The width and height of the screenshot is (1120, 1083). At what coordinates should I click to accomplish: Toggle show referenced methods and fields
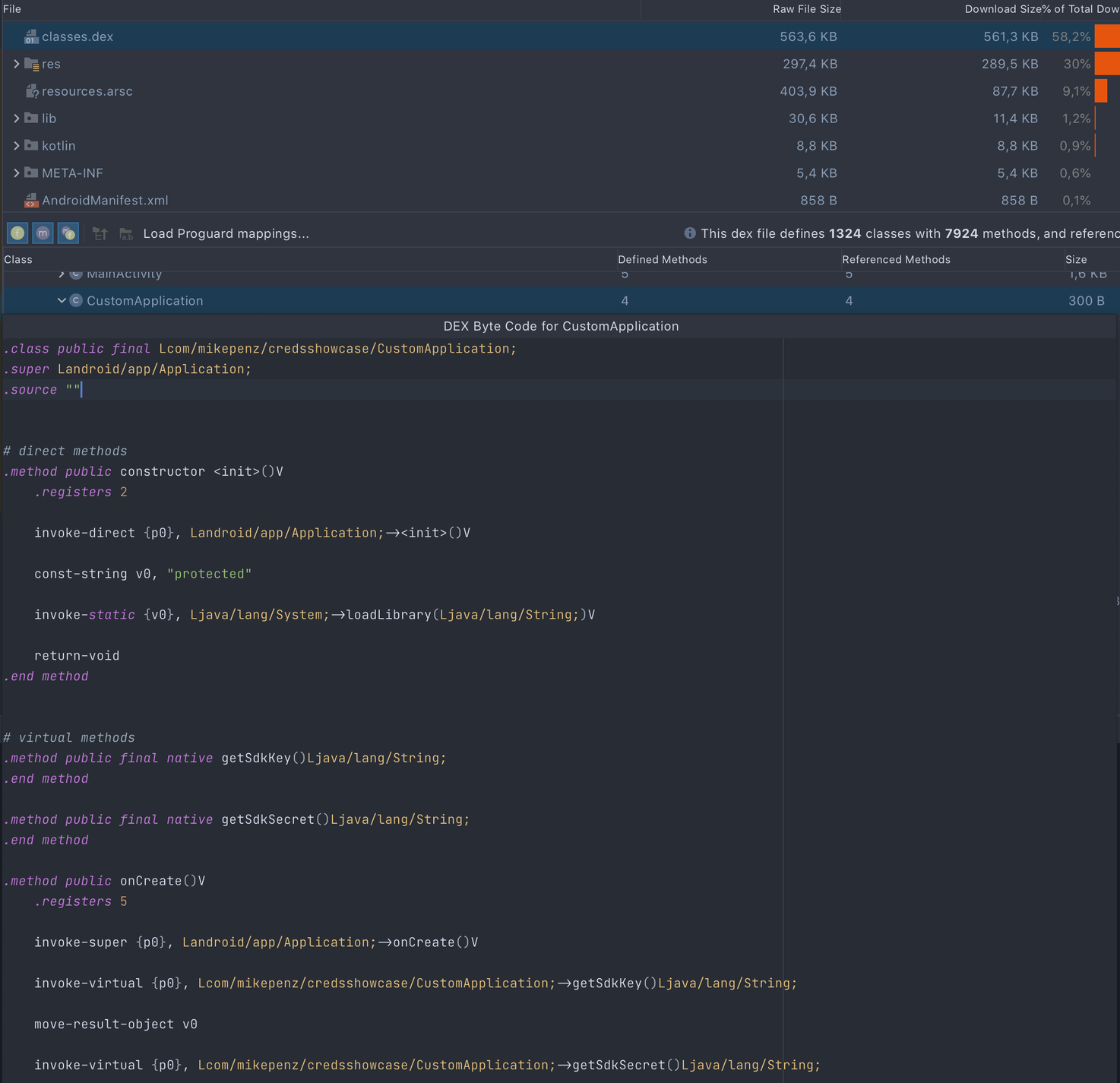click(68, 233)
